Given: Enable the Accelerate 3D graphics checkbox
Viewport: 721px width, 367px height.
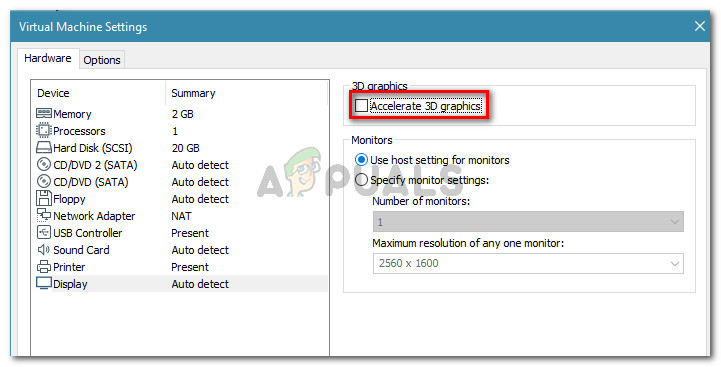Looking at the screenshot, I should point(361,106).
